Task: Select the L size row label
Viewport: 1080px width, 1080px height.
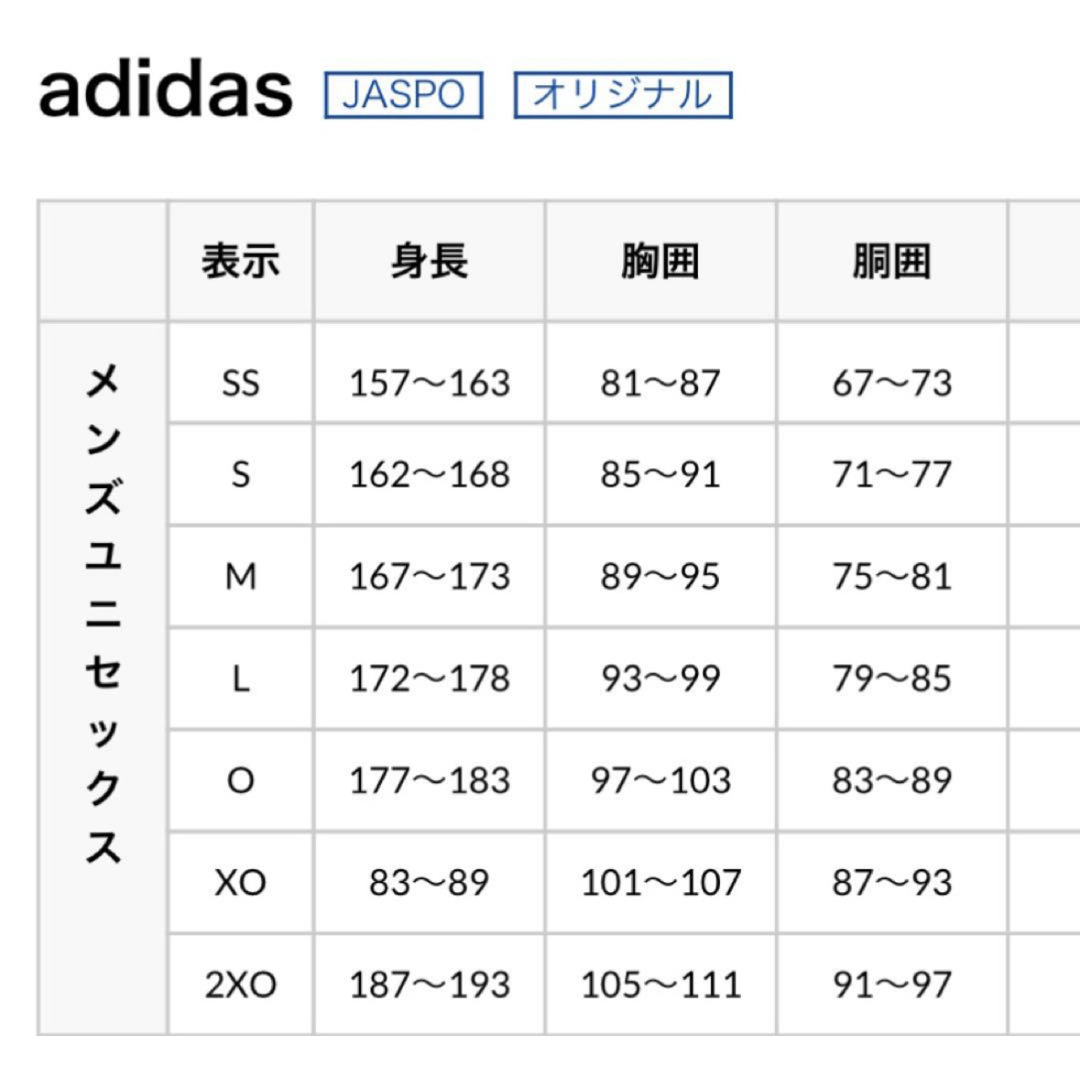Action: (240, 678)
